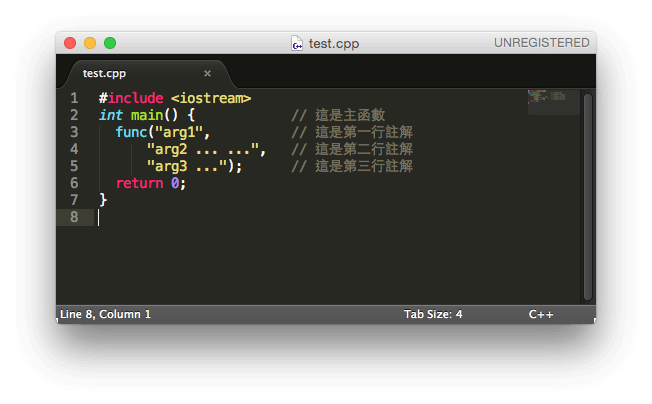652x404 pixels.
Task: Click the red close window button
Action: point(70,43)
